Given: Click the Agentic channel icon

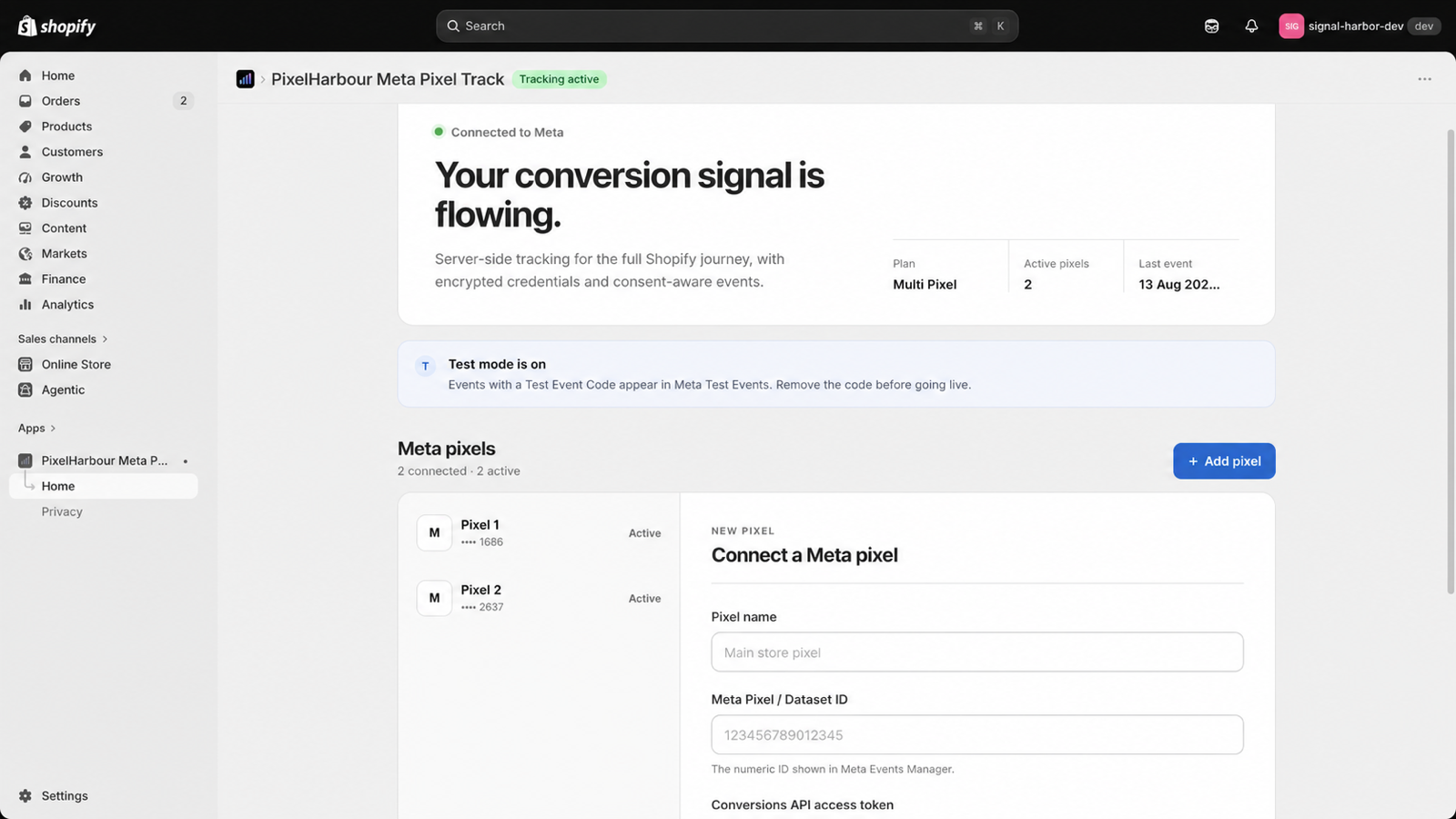Looking at the screenshot, I should tap(25, 390).
